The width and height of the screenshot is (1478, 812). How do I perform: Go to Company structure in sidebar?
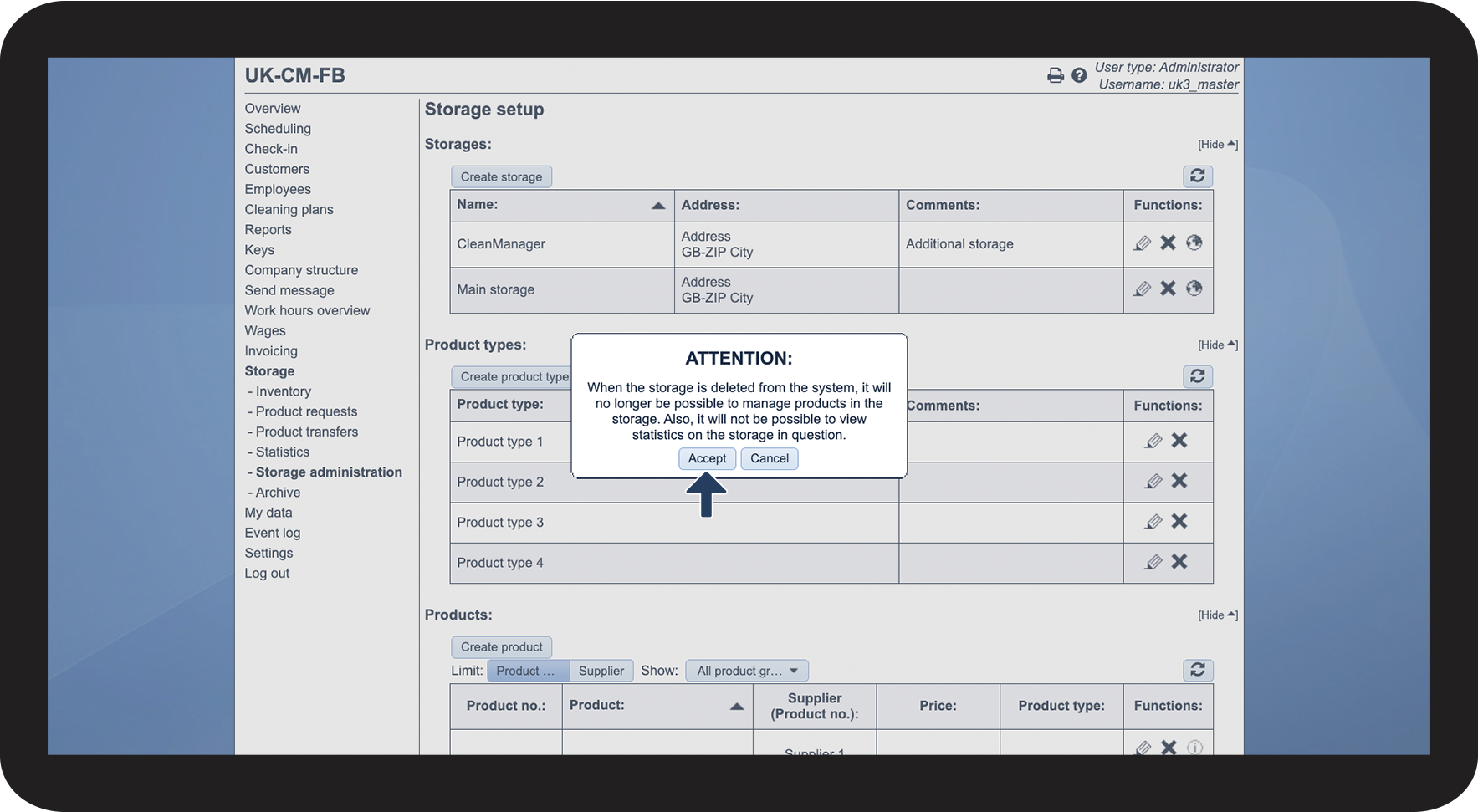(x=301, y=270)
